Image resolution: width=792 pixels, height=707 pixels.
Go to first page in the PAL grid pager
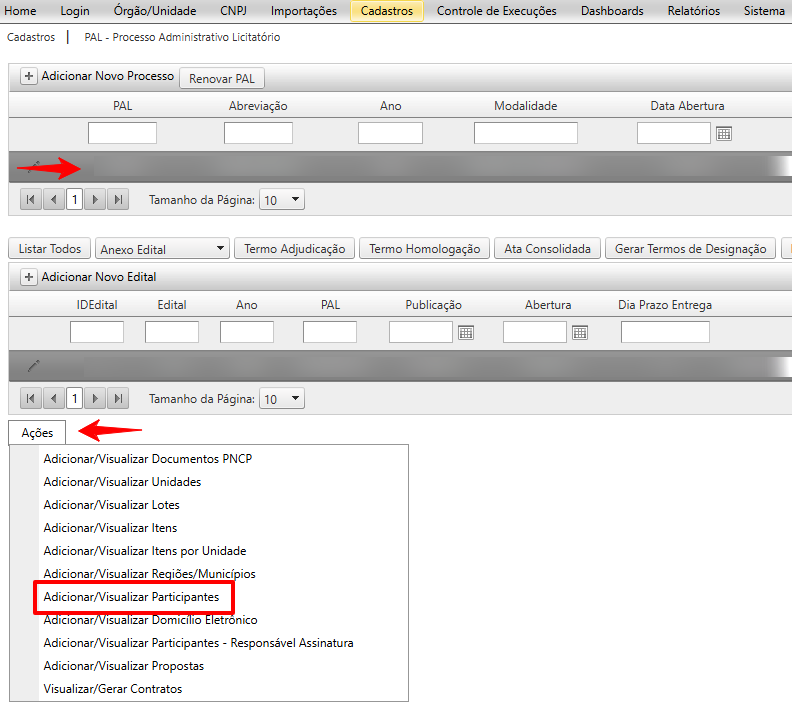pyautogui.click(x=31, y=200)
